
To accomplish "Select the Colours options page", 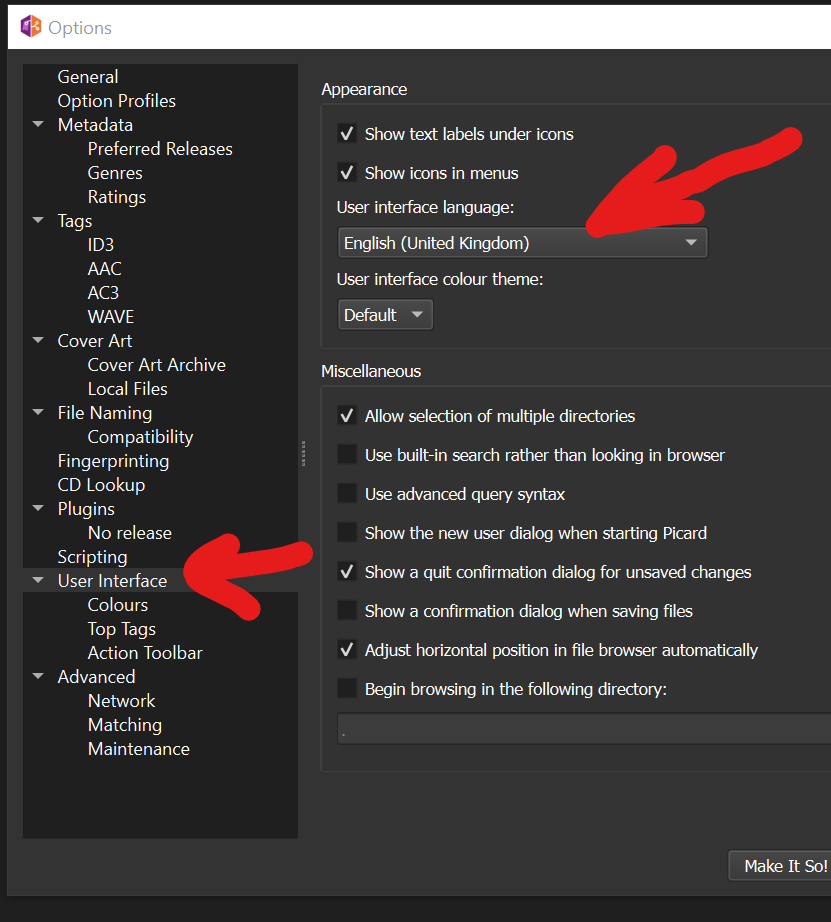I will [117, 605].
